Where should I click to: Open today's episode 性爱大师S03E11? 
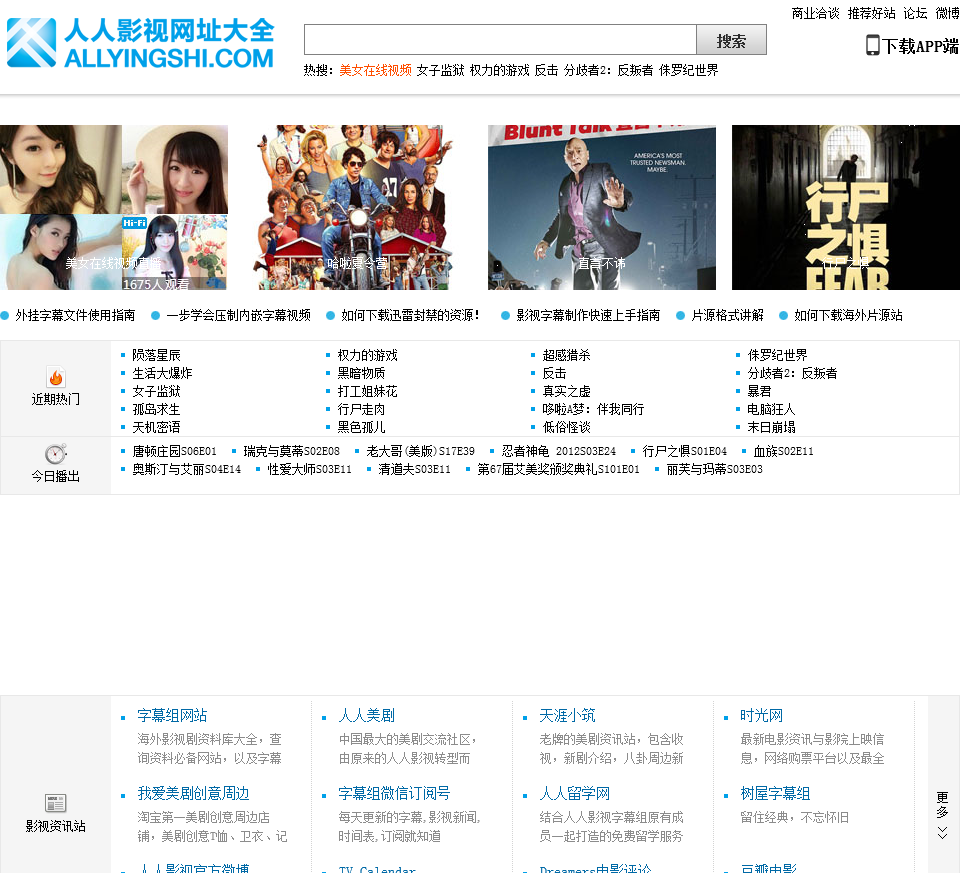point(310,470)
